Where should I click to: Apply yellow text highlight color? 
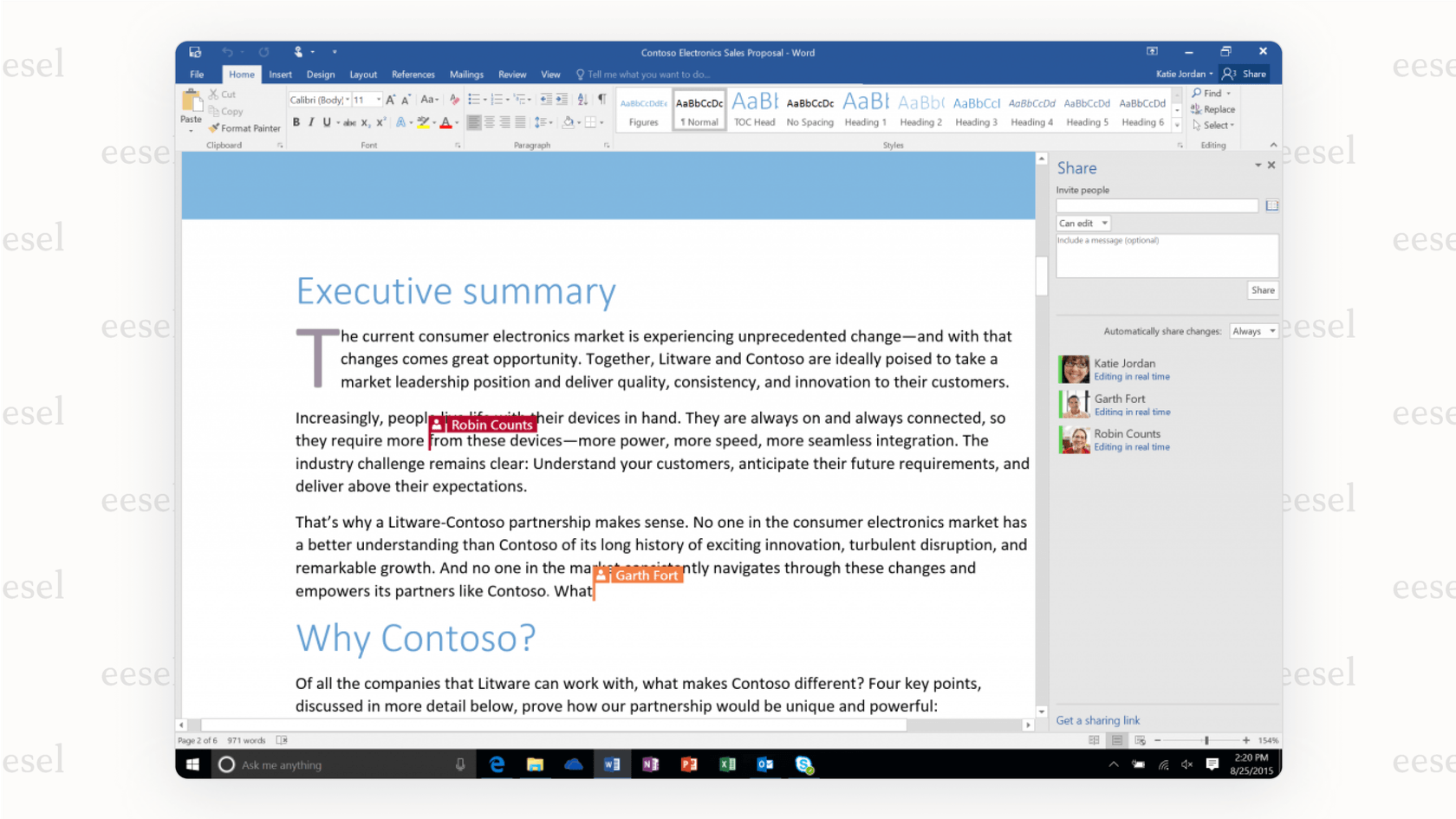[x=424, y=123]
